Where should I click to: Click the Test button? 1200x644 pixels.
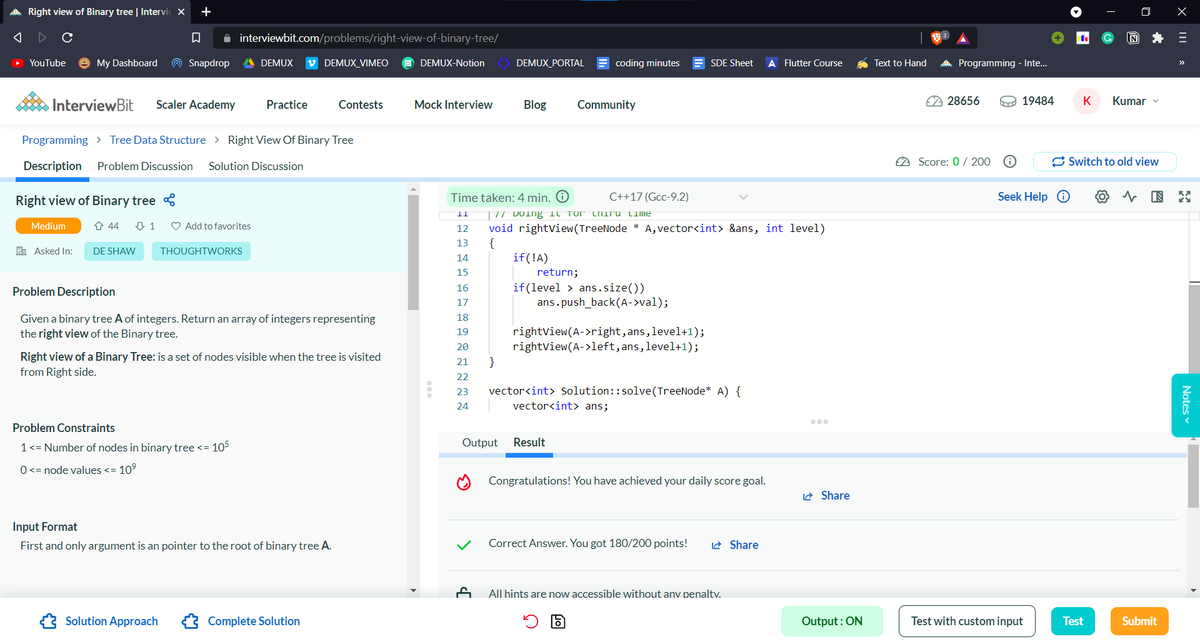(1073, 621)
